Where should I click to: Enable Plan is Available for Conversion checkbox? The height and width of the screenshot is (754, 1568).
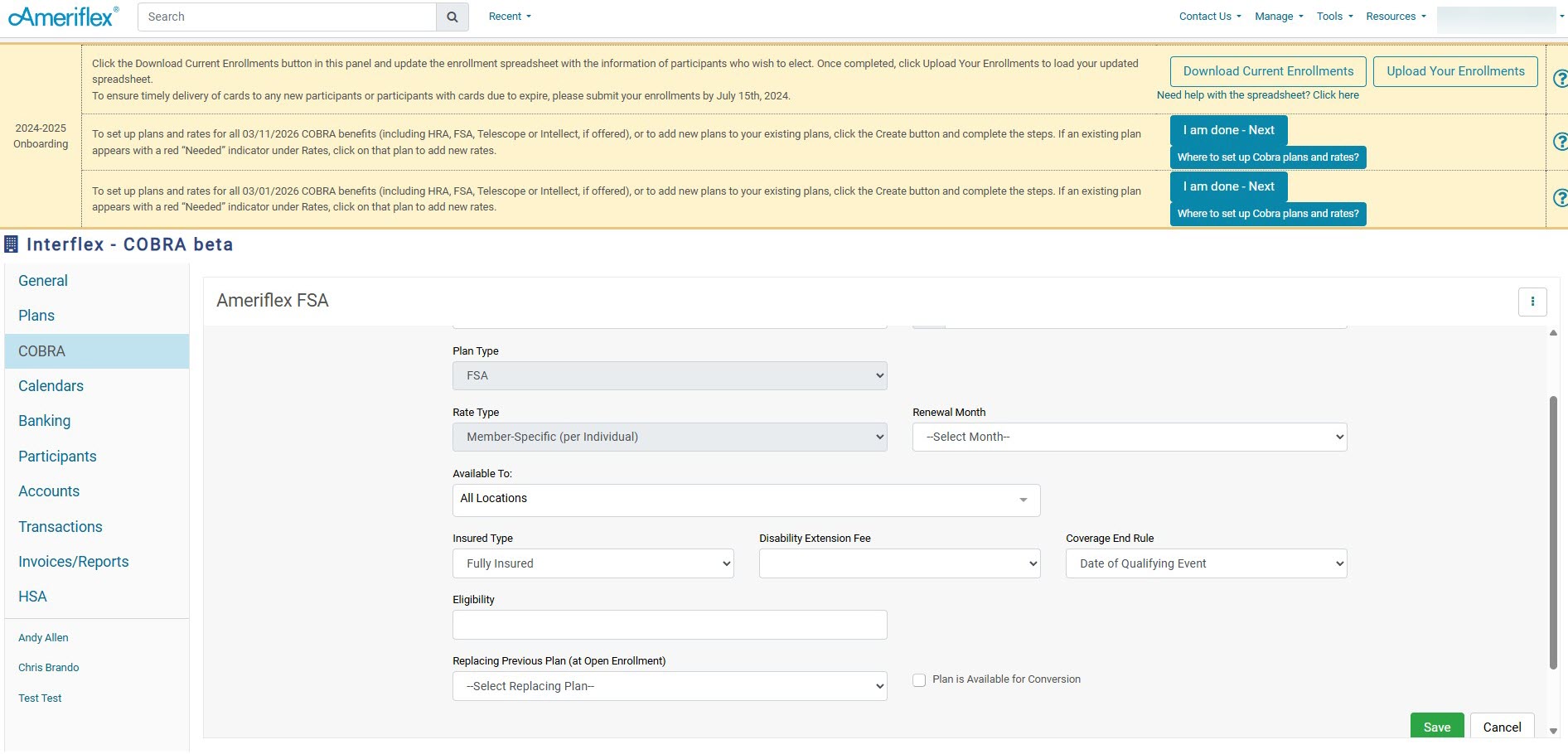(x=919, y=680)
